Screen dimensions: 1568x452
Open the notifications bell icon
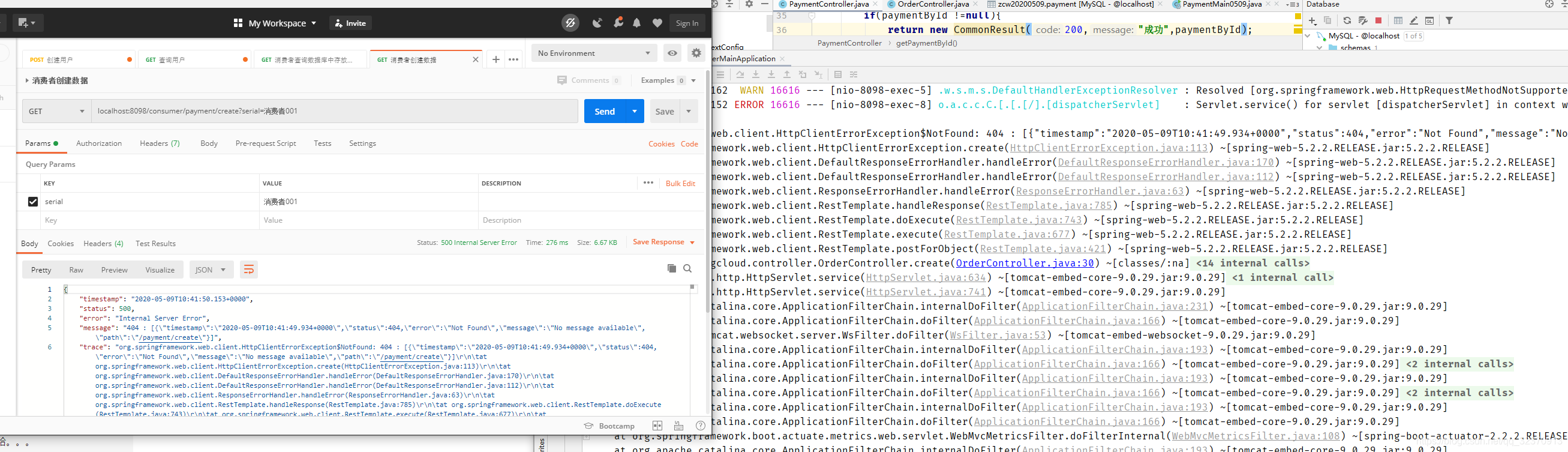(636, 23)
